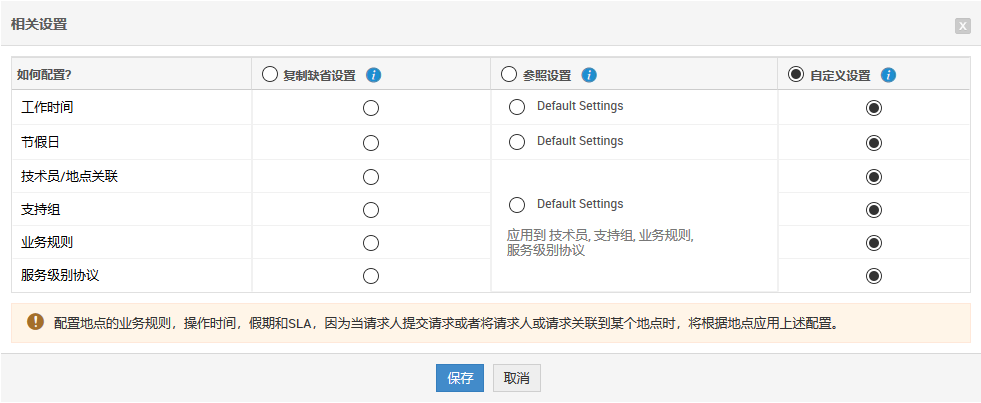981x403 pixels.
Task: Select 复制缺省设置 header radio button
Action: point(269,74)
